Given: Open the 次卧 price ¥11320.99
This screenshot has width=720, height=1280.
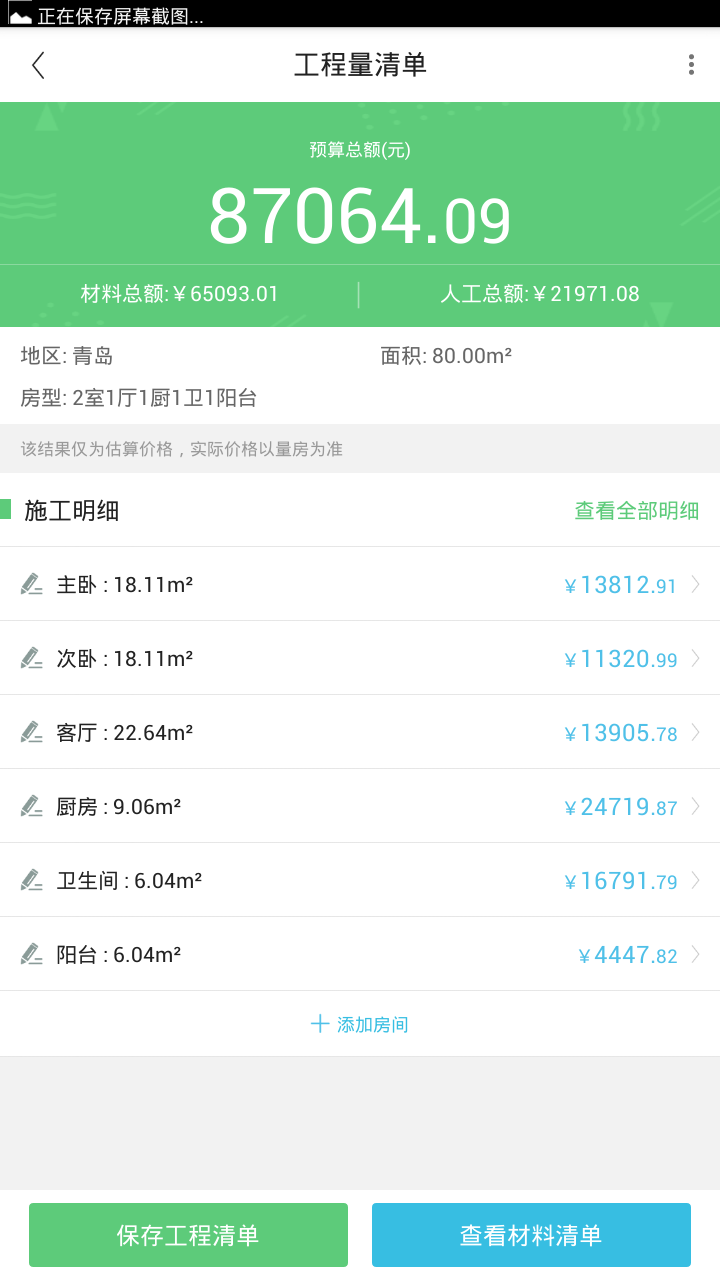Looking at the screenshot, I should (621, 659).
